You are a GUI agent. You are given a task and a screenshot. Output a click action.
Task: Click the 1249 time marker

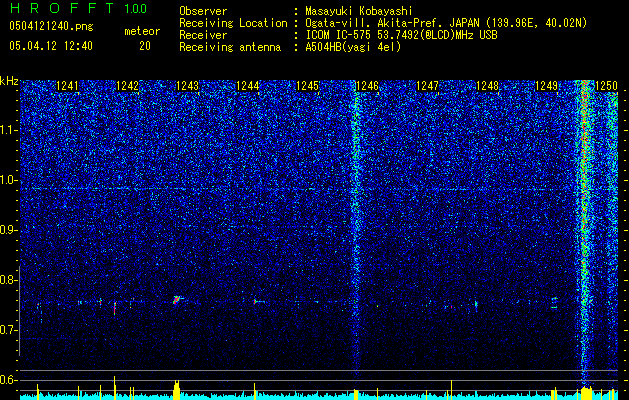point(547,86)
